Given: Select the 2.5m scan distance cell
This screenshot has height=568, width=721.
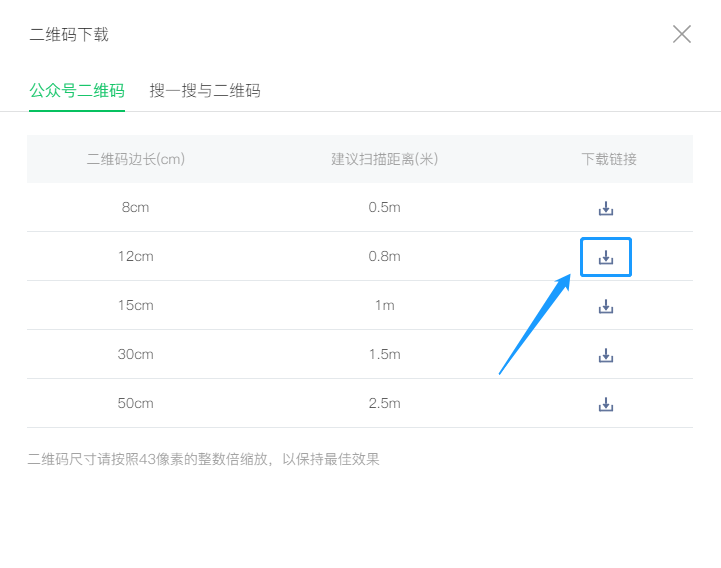Looking at the screenshot, I should pyautogui.click(x=385, y=404).
